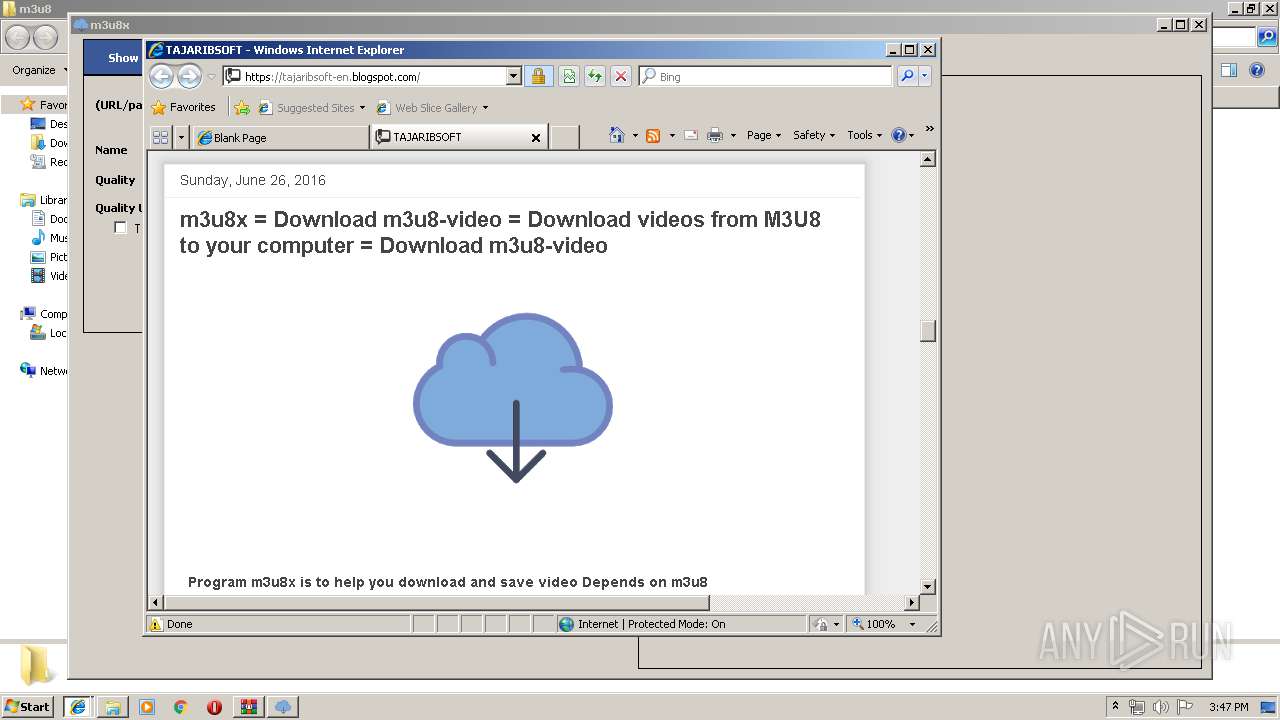Open the Safety menu

(814, 135)
